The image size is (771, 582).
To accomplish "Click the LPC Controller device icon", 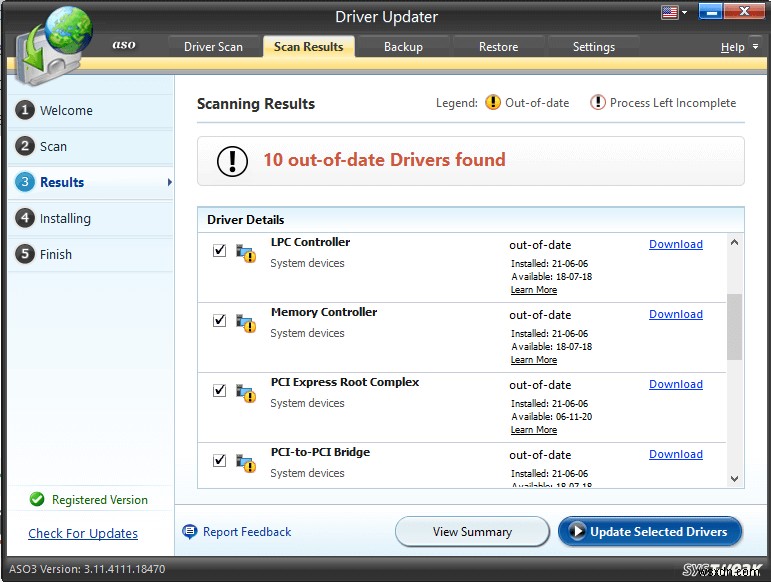I will [245, 253].
